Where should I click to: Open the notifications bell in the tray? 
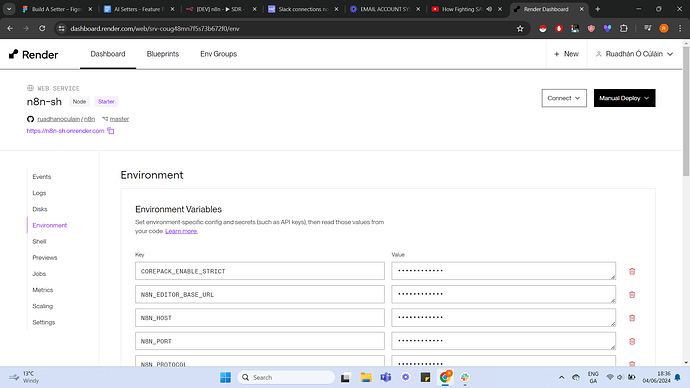click(678, 377)
